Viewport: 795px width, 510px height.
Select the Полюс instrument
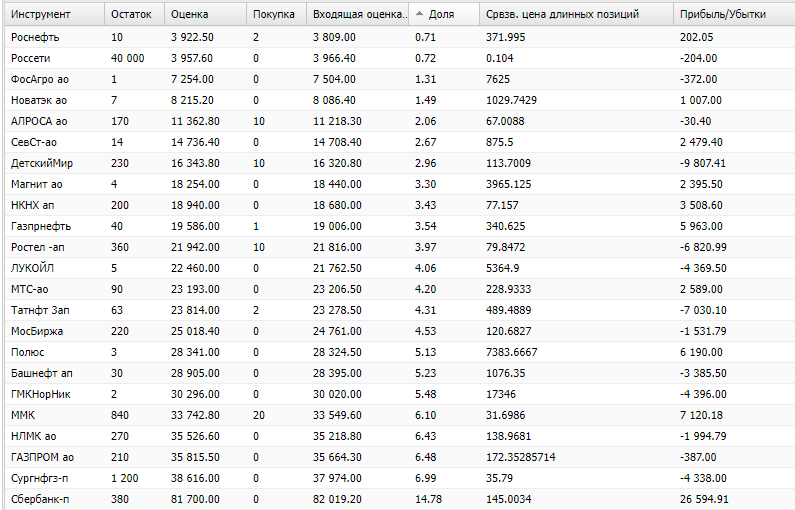(x=27, y=352)
